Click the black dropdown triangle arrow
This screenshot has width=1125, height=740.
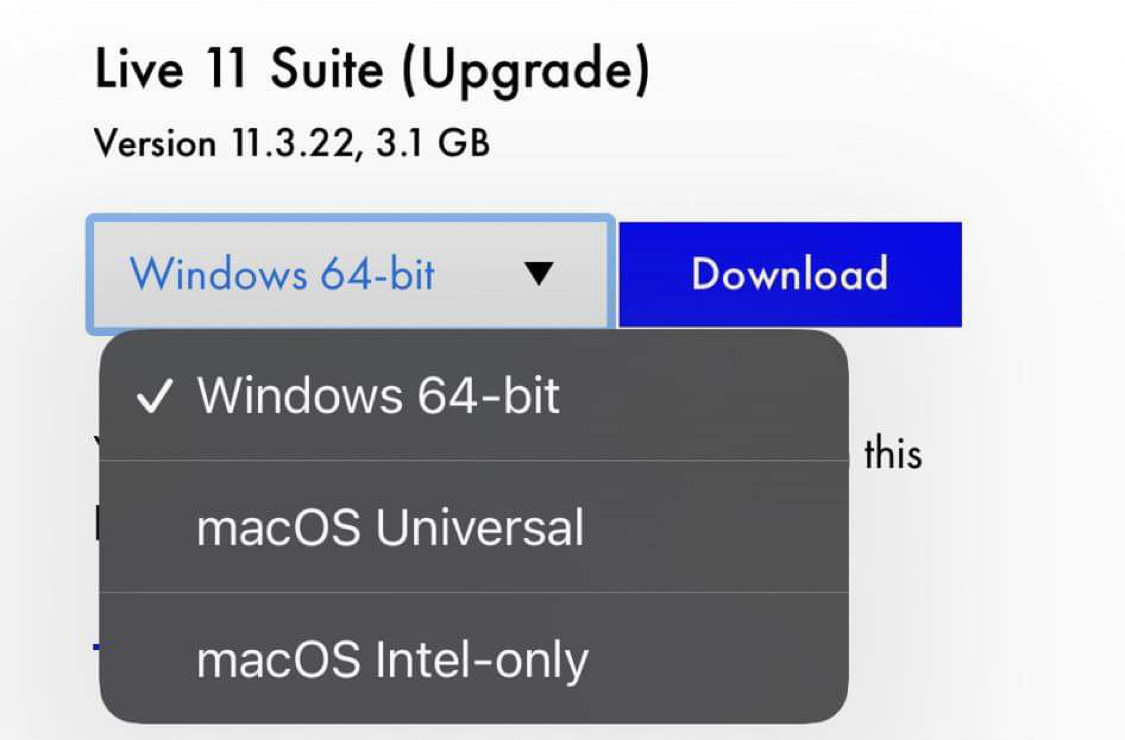click(x=538, y=274)
